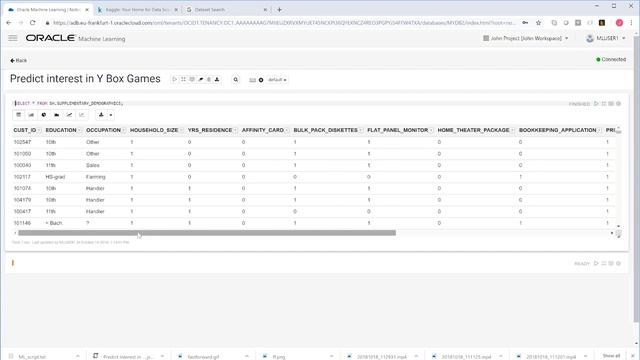Open settings gear of READY paragraph
640x360 pixels.
618,263
